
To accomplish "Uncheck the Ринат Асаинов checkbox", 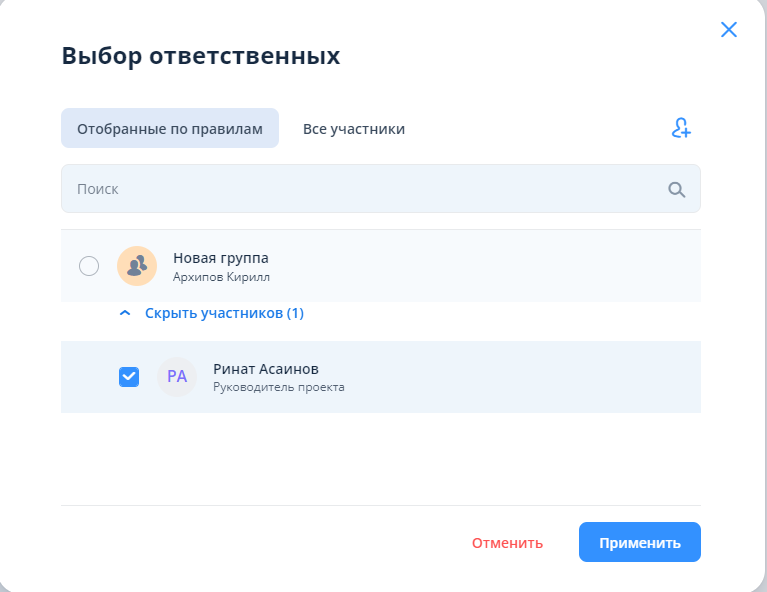I will tap(129, 377).
